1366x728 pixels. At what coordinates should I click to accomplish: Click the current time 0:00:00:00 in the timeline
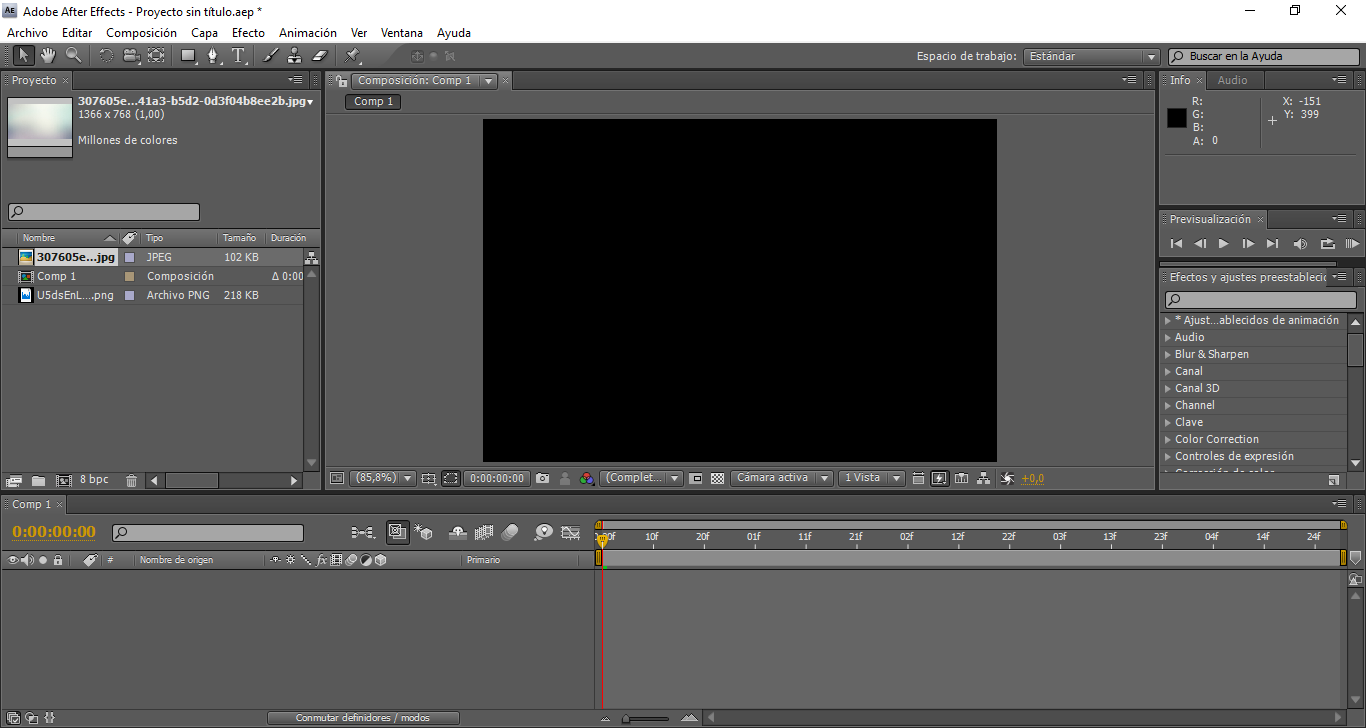[54, 532]
